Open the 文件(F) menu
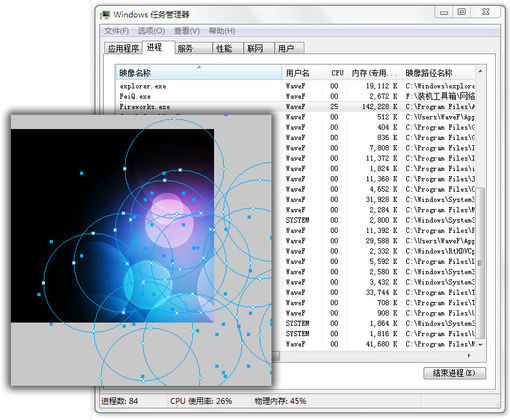 116,31
